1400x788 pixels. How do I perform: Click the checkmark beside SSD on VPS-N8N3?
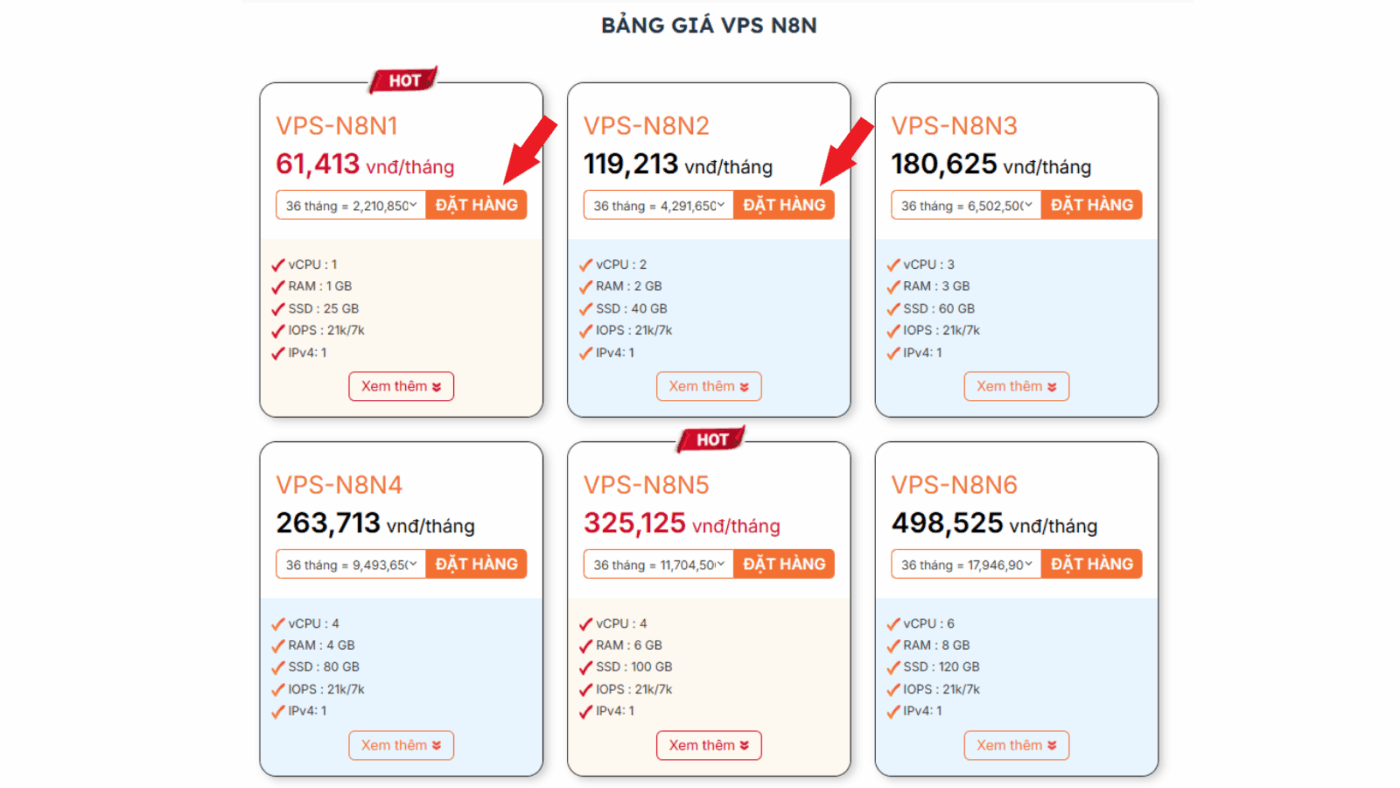click(893, 307)
